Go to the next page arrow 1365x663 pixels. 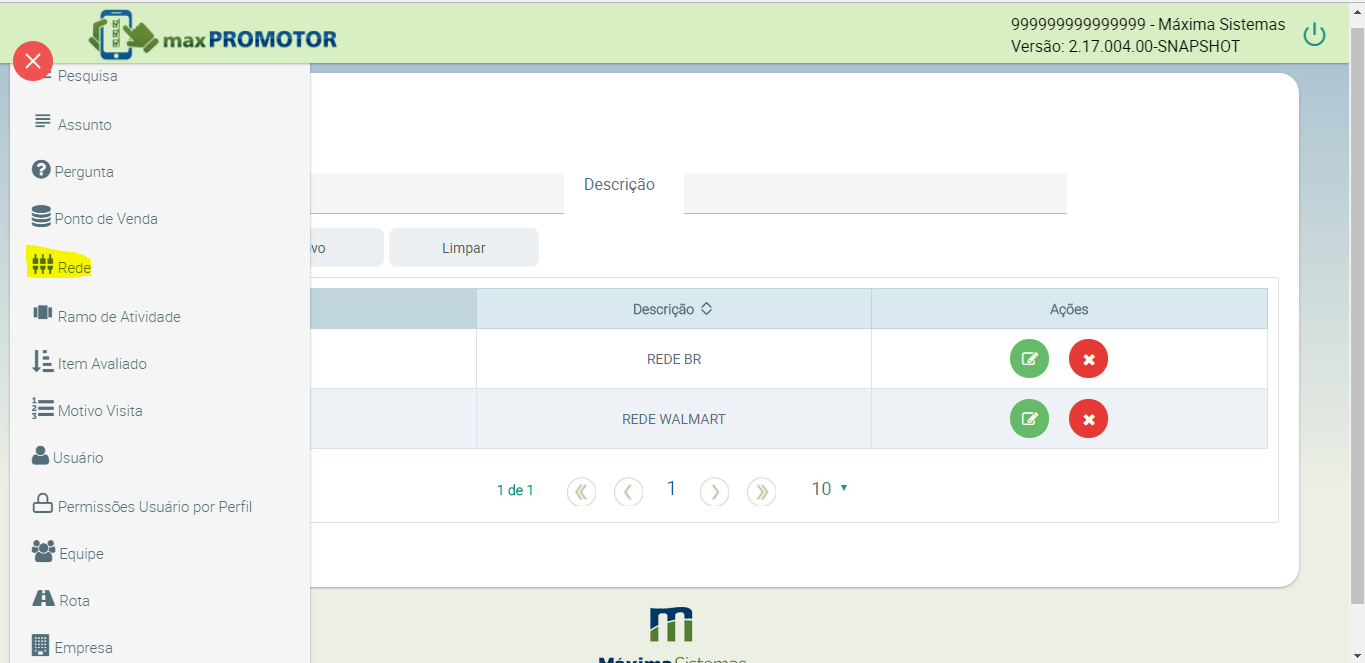point(714,491)
